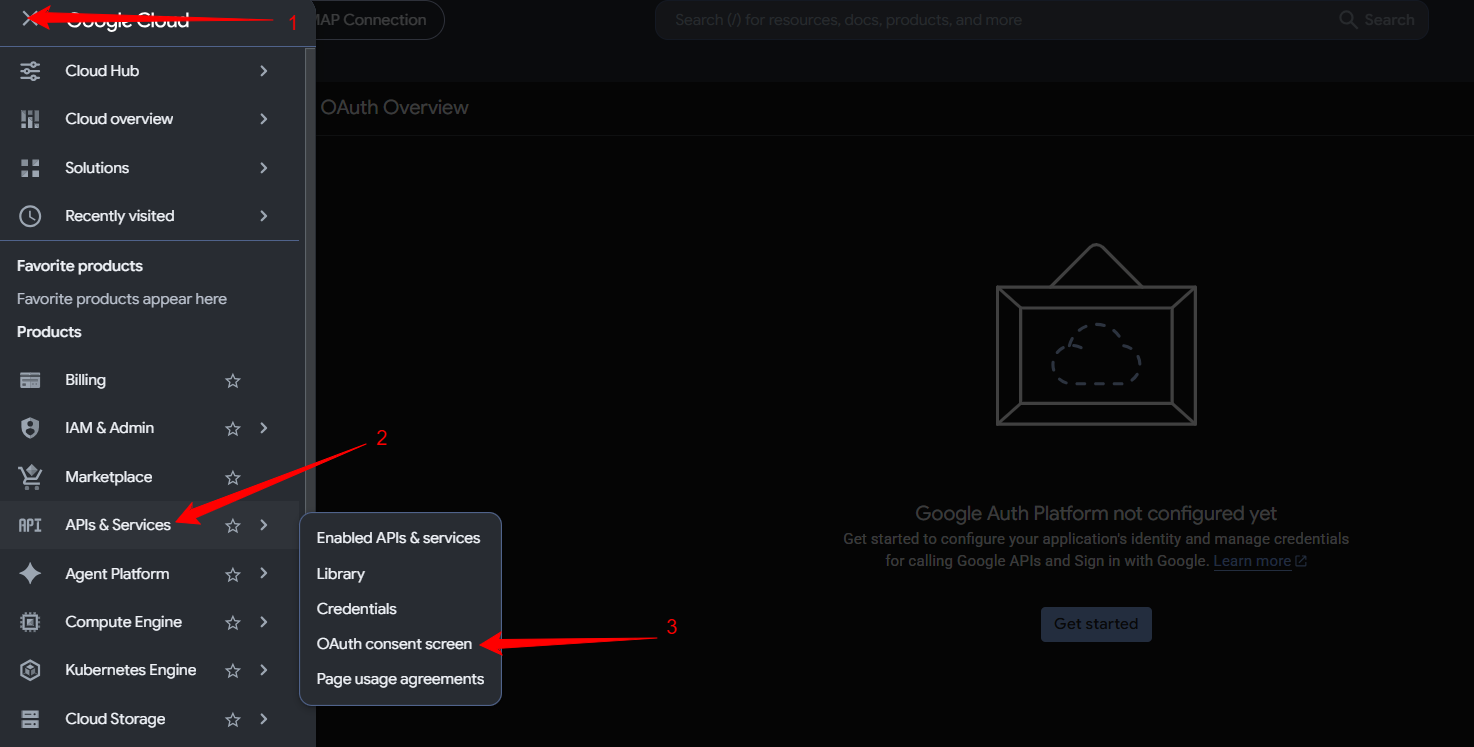
Task: Click the Products section heading
Action: click(49, 332)
